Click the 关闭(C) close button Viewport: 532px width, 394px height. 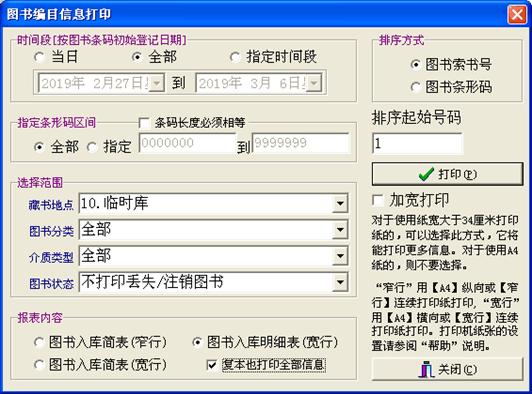pos(448,369)
